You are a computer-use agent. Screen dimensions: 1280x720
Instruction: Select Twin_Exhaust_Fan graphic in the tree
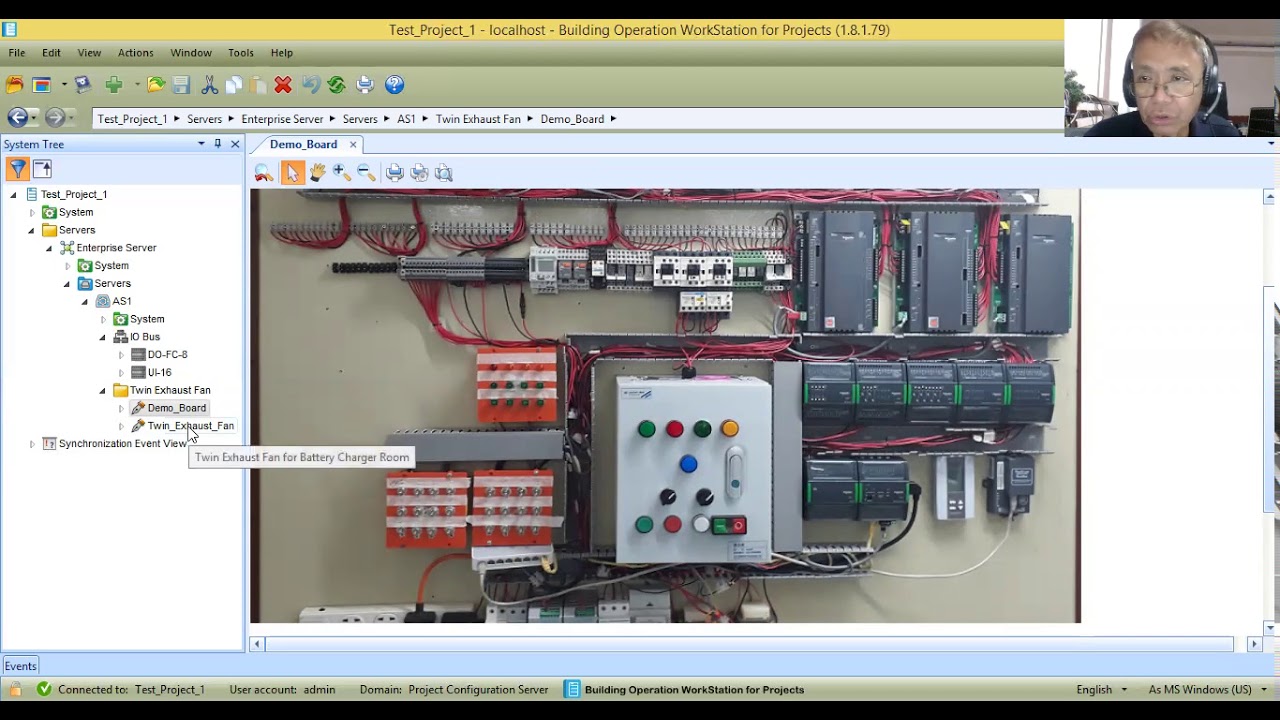coord(191,426)
